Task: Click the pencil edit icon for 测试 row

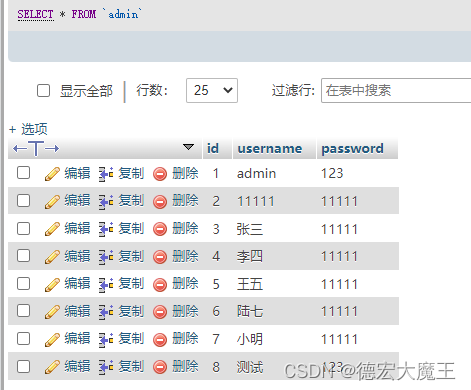Action: (52, 367)
